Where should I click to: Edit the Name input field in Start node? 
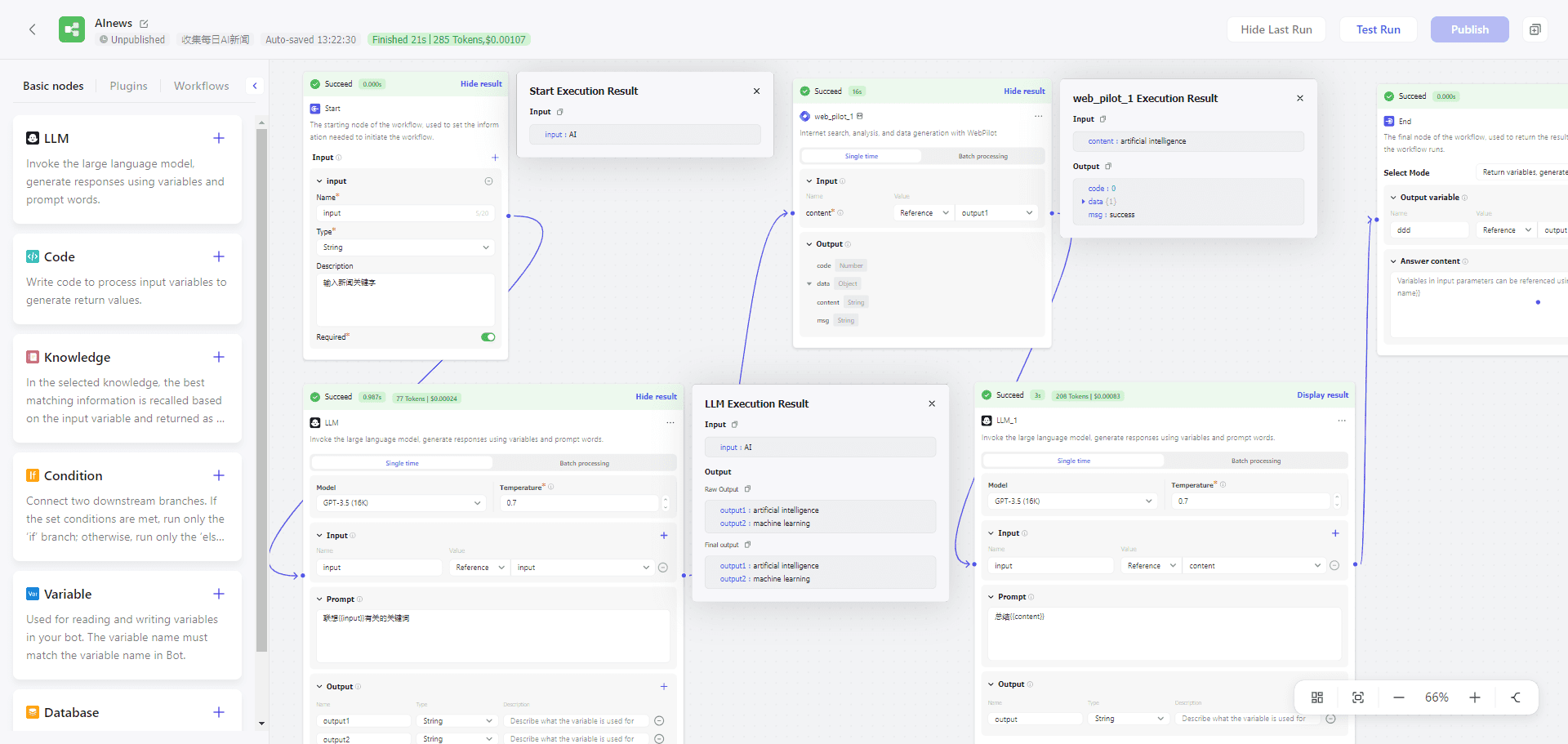coord(405,213)
